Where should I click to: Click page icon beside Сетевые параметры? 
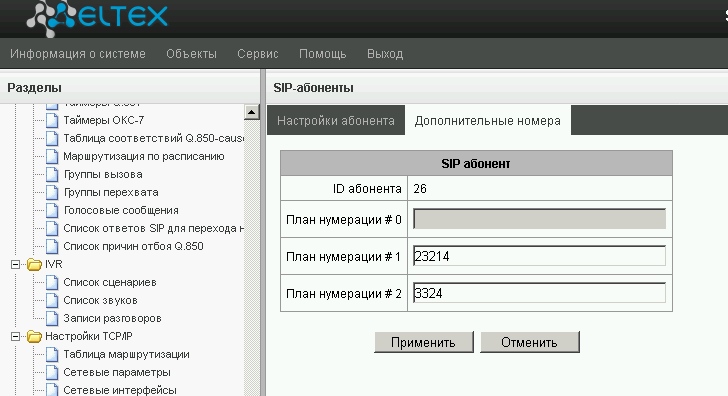tap(52, 372)
